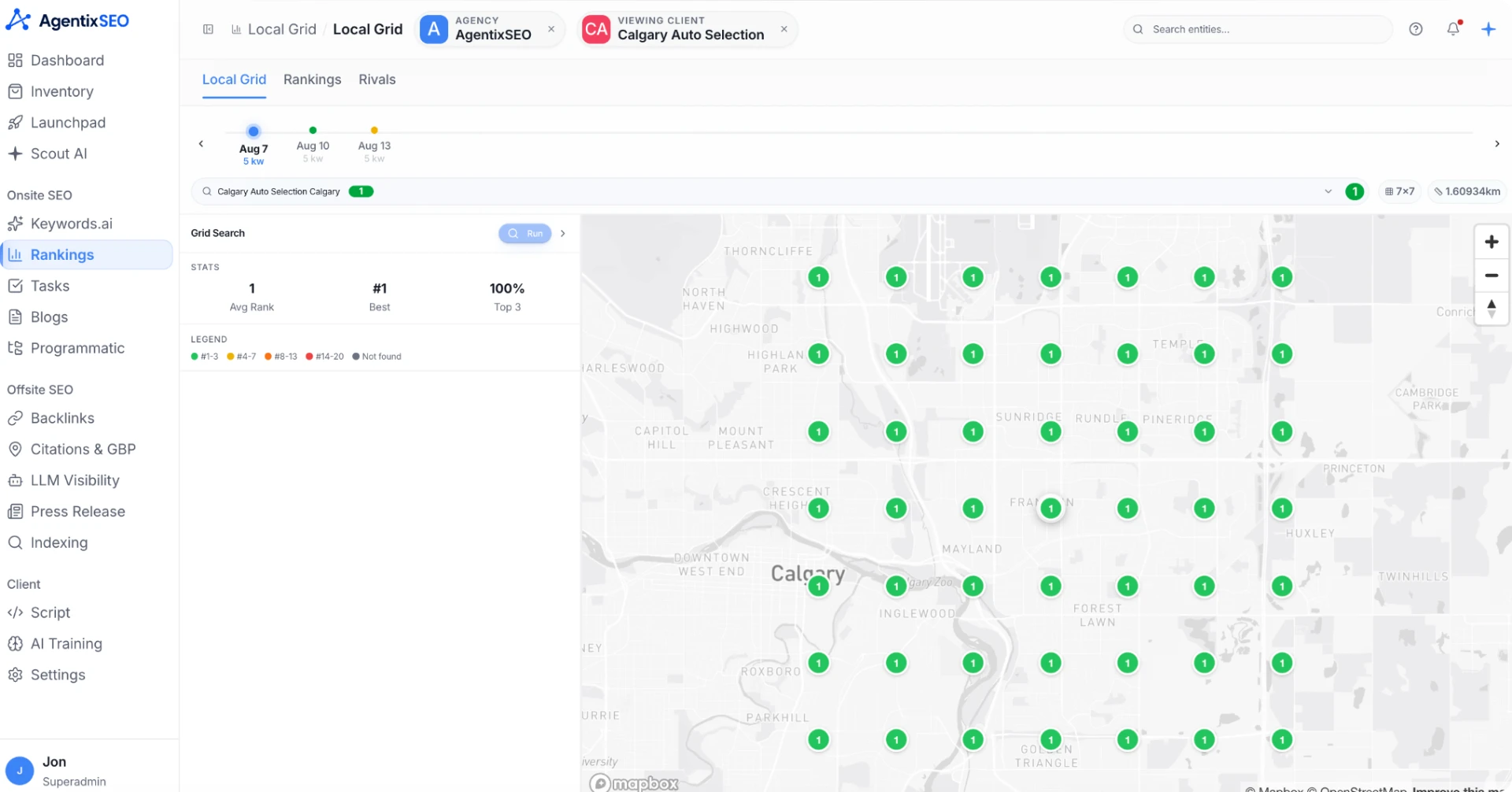
Task: Close the Calgary Auto Selection client chip
Action: (x=784, y=29)
